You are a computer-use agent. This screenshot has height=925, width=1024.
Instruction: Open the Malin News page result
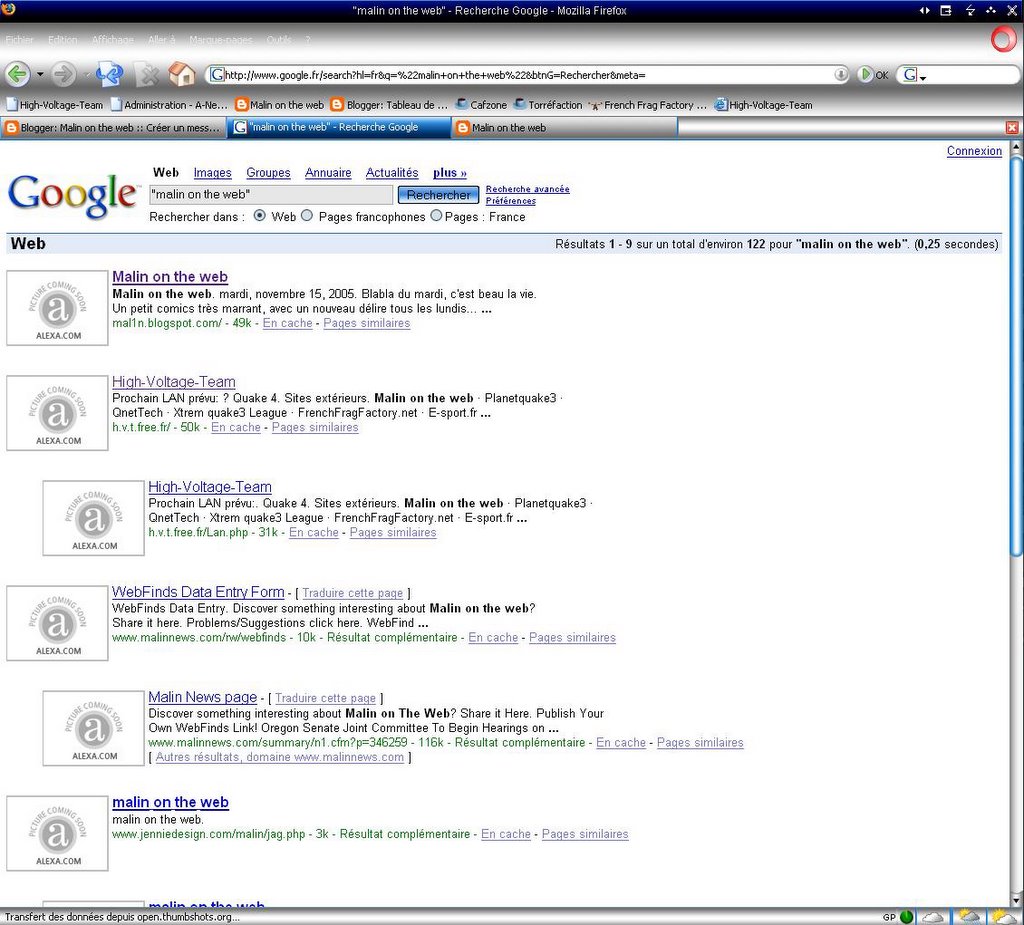[x=202, y=697]
